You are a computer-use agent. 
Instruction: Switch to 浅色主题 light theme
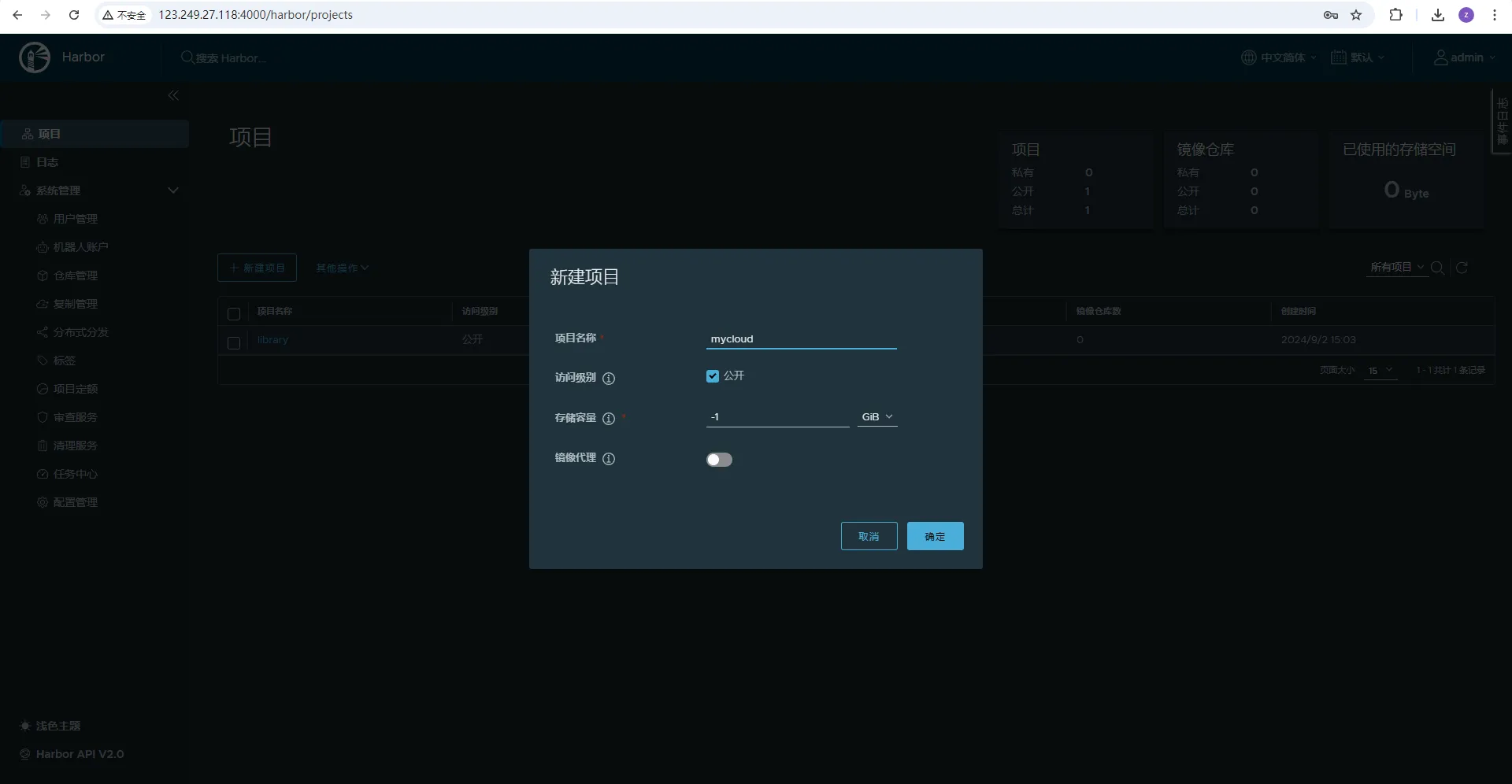pos(50,726)
